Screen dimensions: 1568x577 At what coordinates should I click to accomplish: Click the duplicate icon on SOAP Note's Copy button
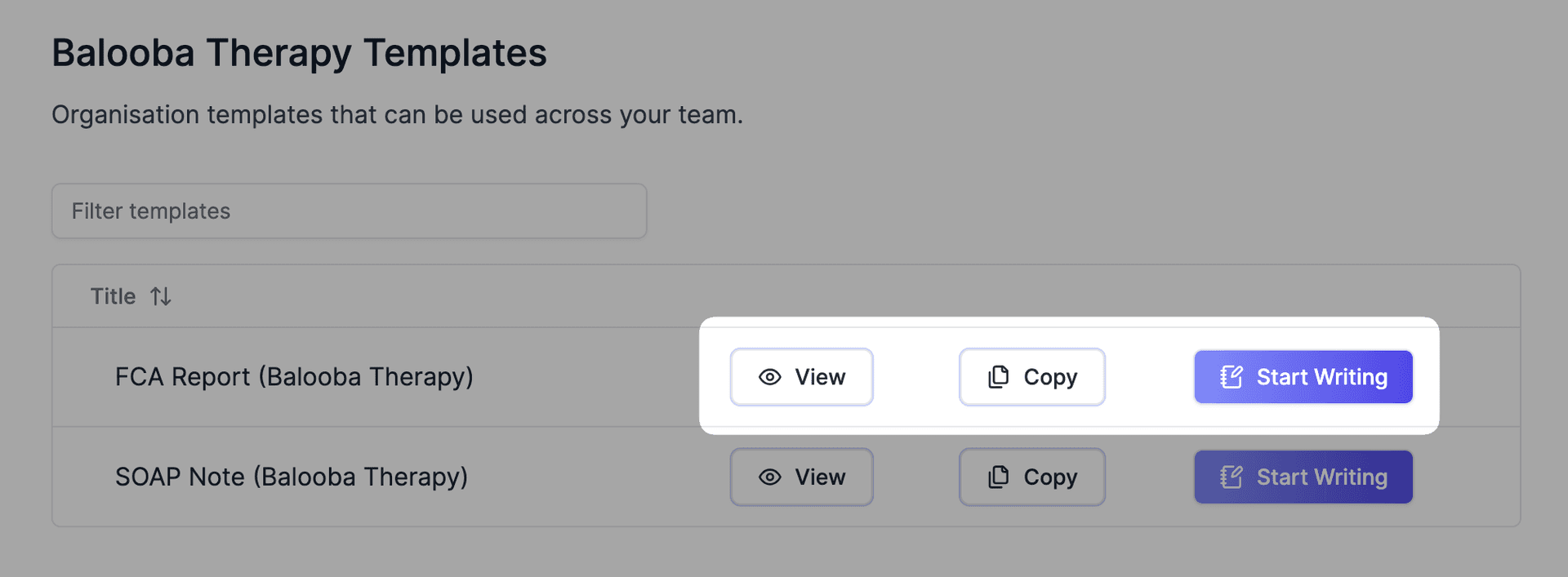tap(998, 477)
